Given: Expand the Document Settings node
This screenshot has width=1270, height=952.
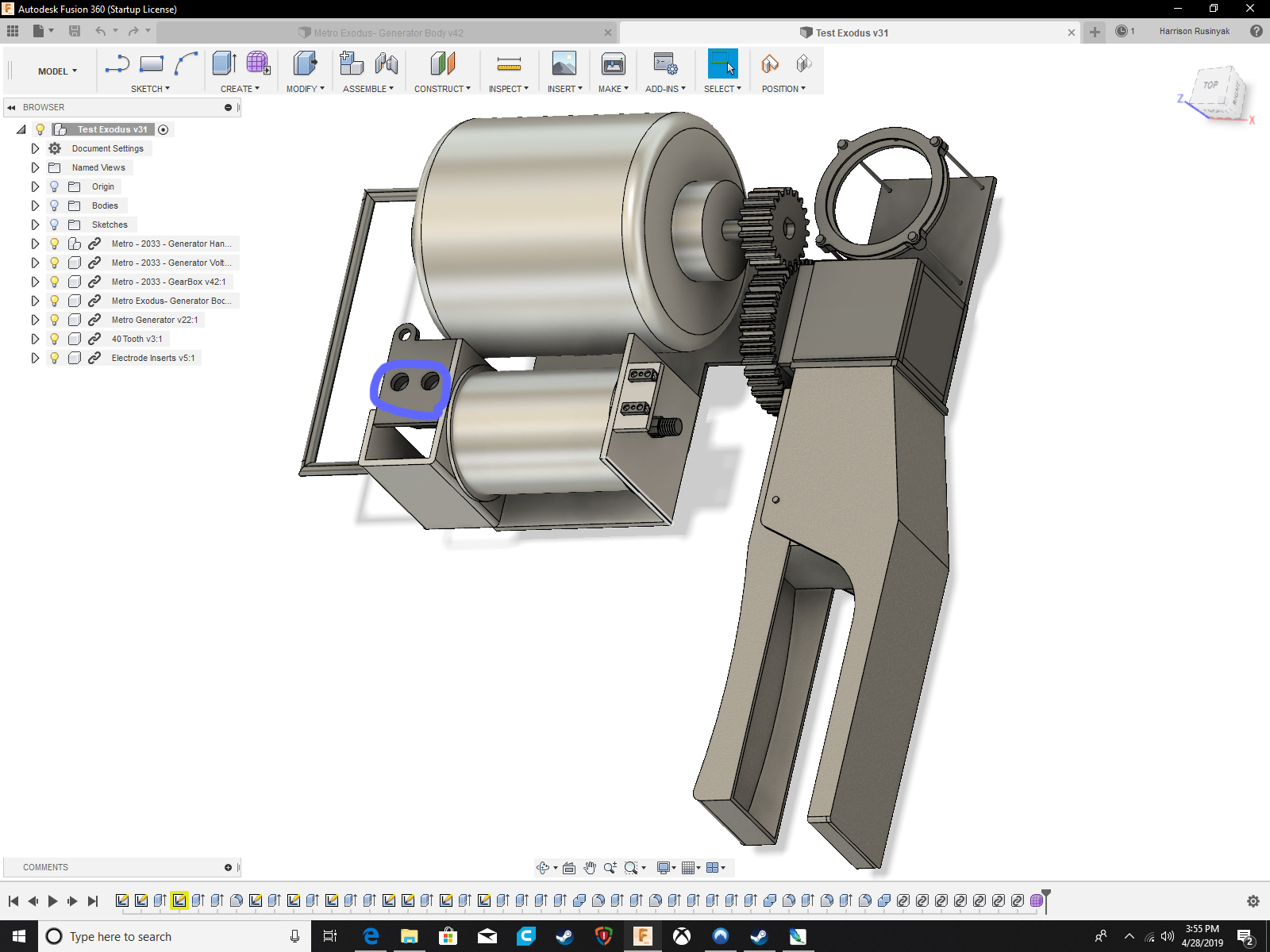Looking at the screenshot, I should 35,148.
